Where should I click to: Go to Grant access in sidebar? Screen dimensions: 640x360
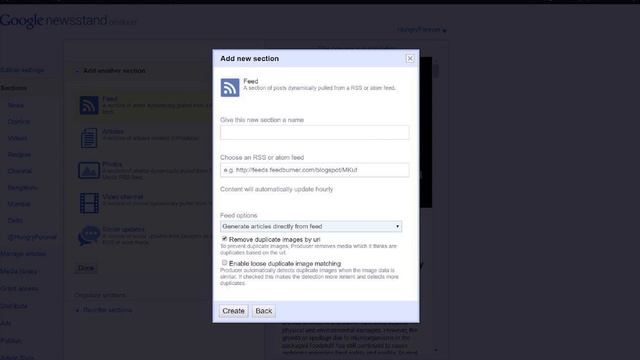[x=19, y=288]
